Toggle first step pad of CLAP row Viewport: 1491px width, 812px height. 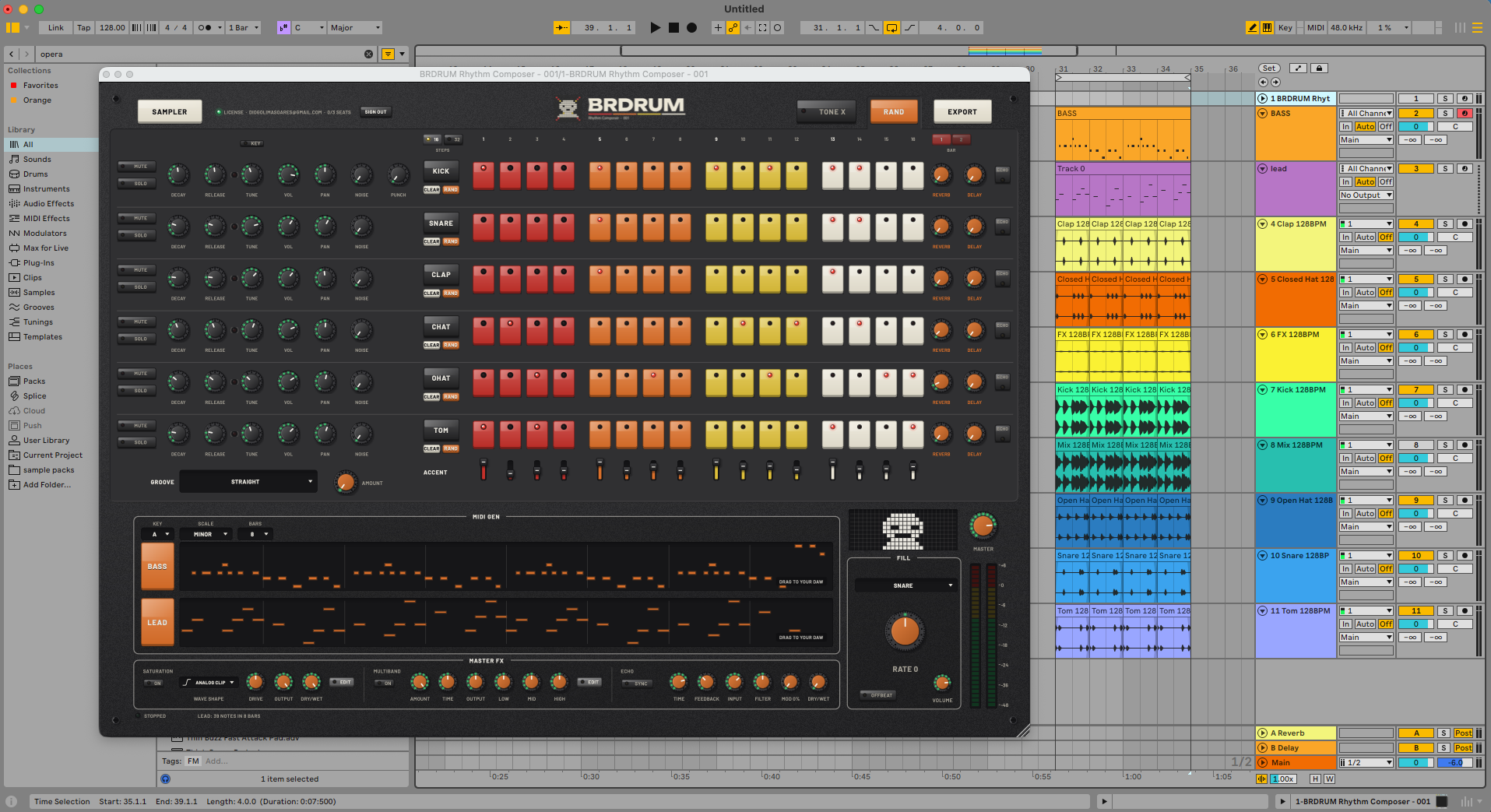point(484,279)
